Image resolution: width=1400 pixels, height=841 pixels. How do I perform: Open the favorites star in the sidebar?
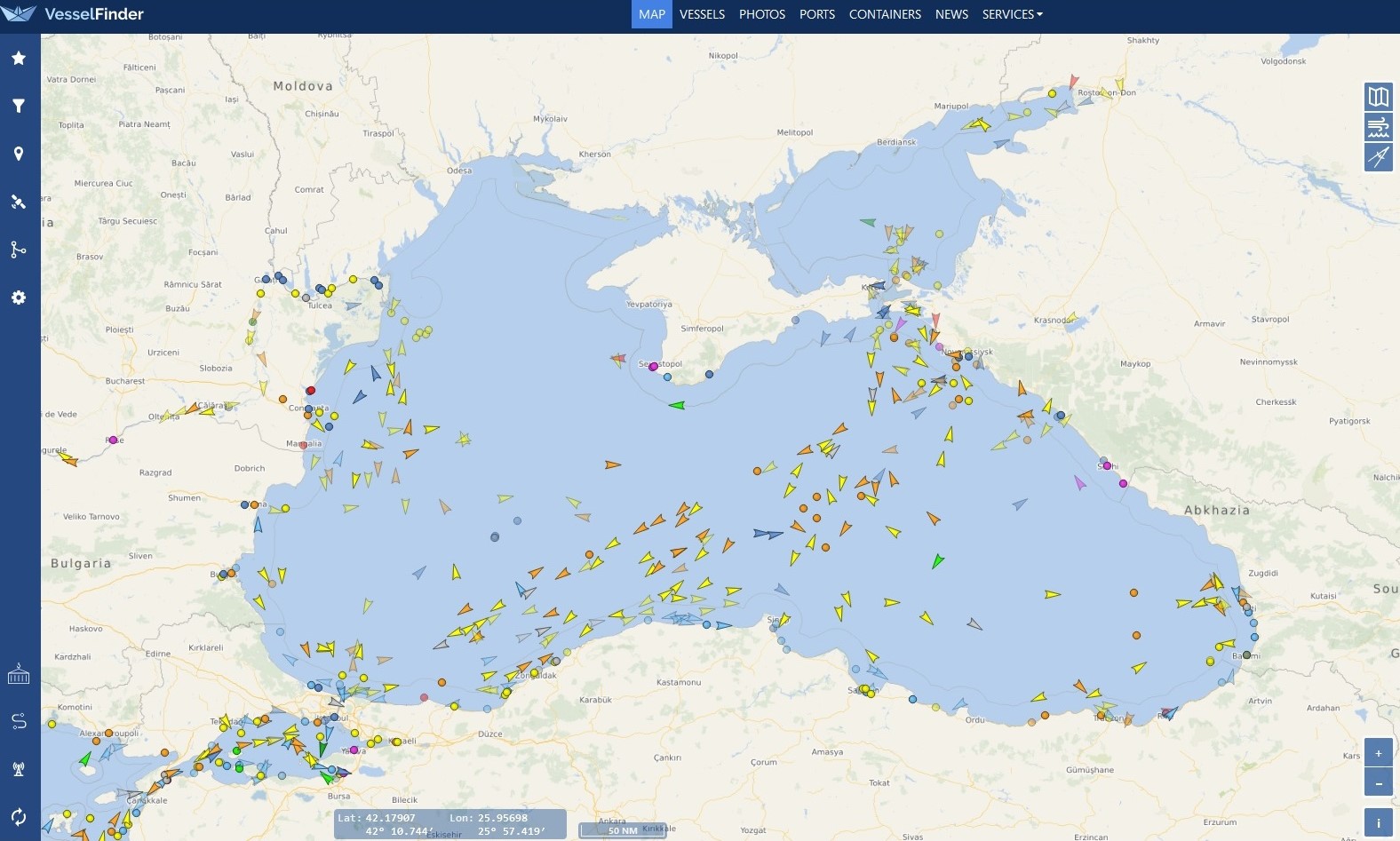[19, 59]
